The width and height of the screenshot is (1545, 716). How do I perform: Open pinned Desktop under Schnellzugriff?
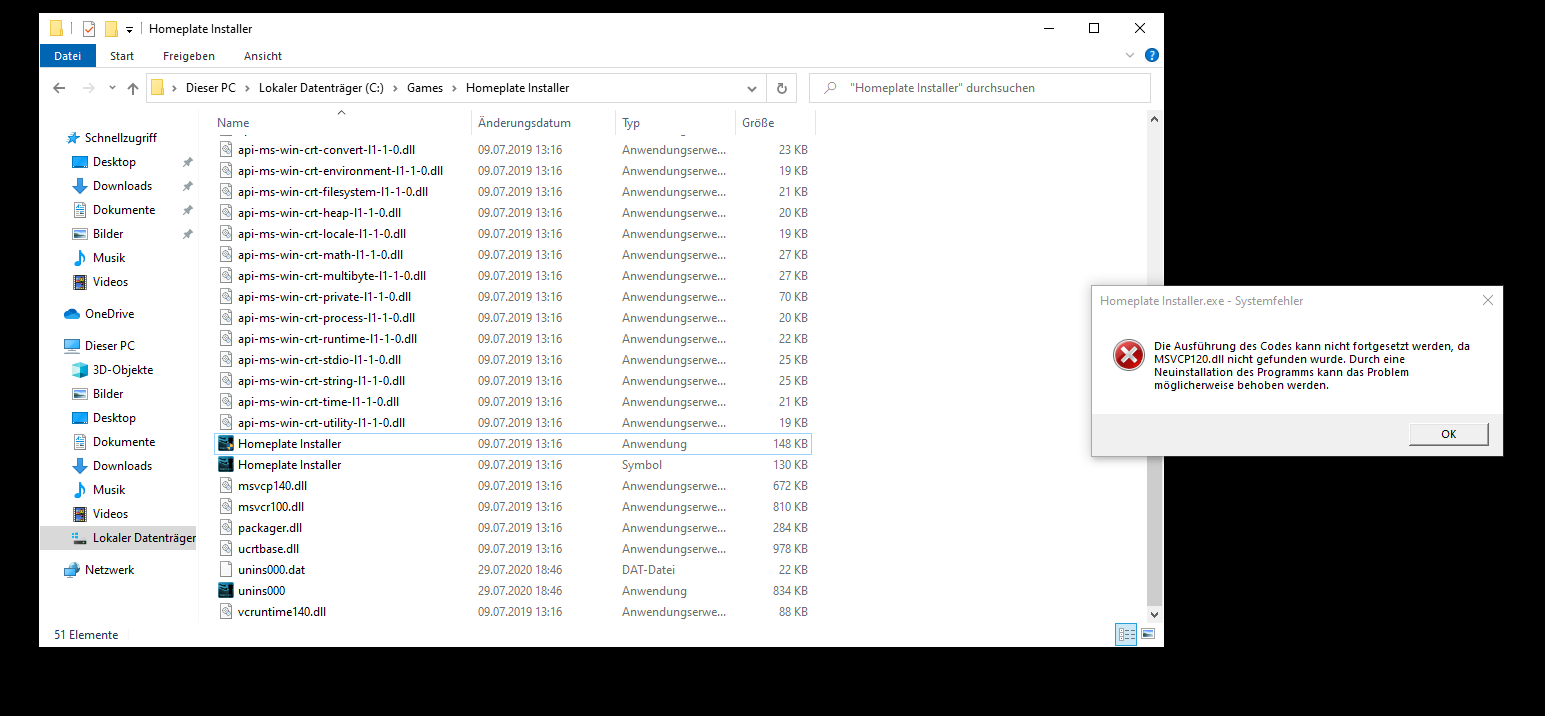[114, 162]
